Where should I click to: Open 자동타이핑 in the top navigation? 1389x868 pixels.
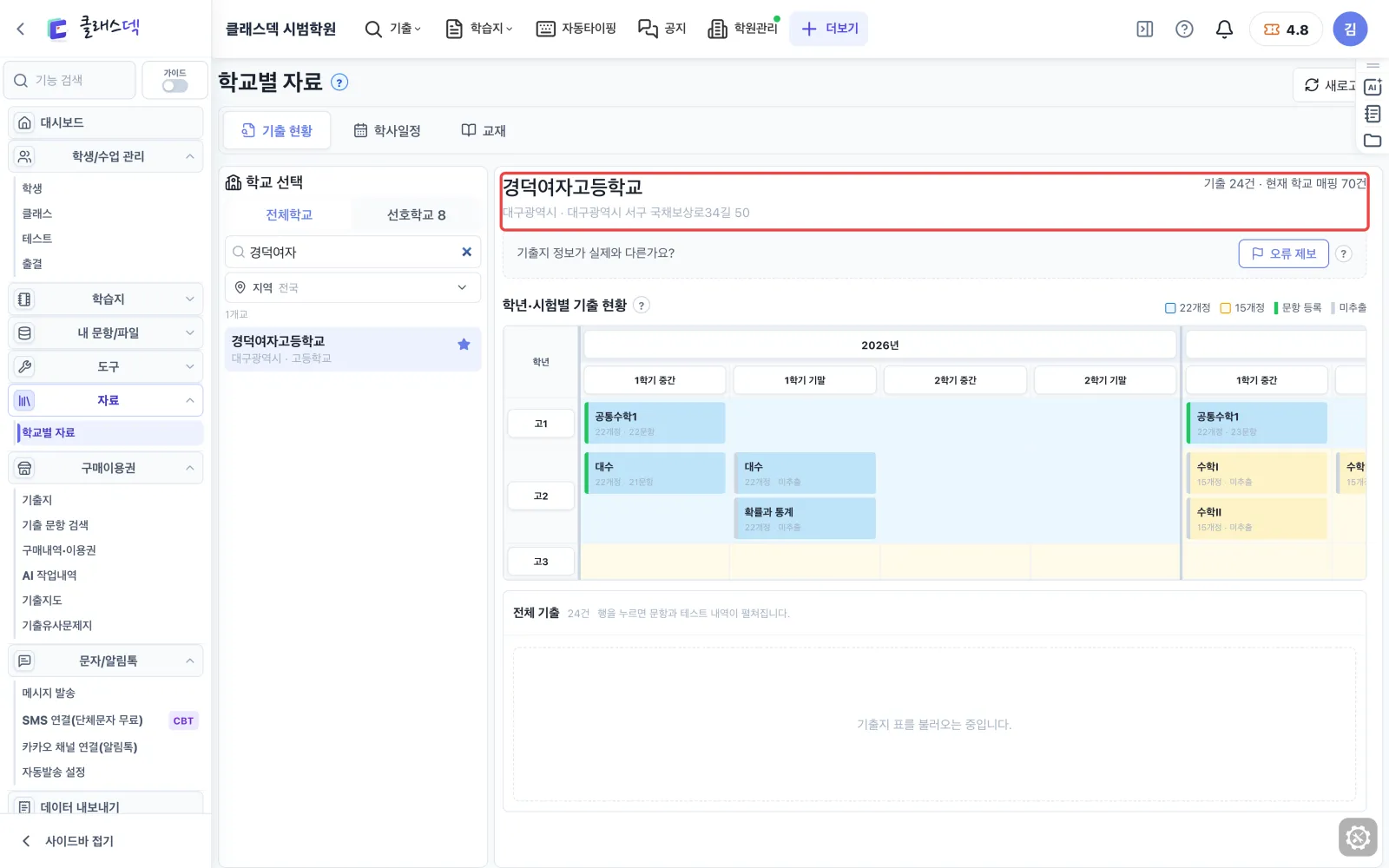(x=576, y=29)
